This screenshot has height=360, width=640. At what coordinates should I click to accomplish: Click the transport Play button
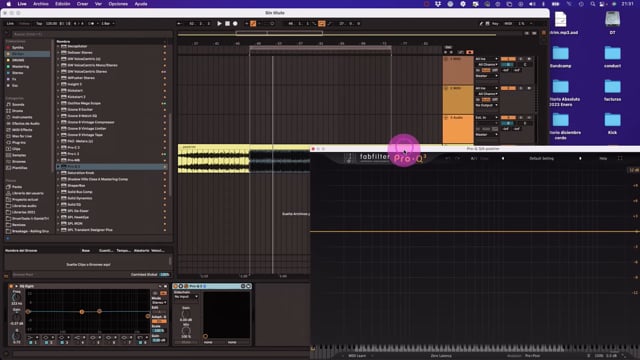(x=219, y=24)
